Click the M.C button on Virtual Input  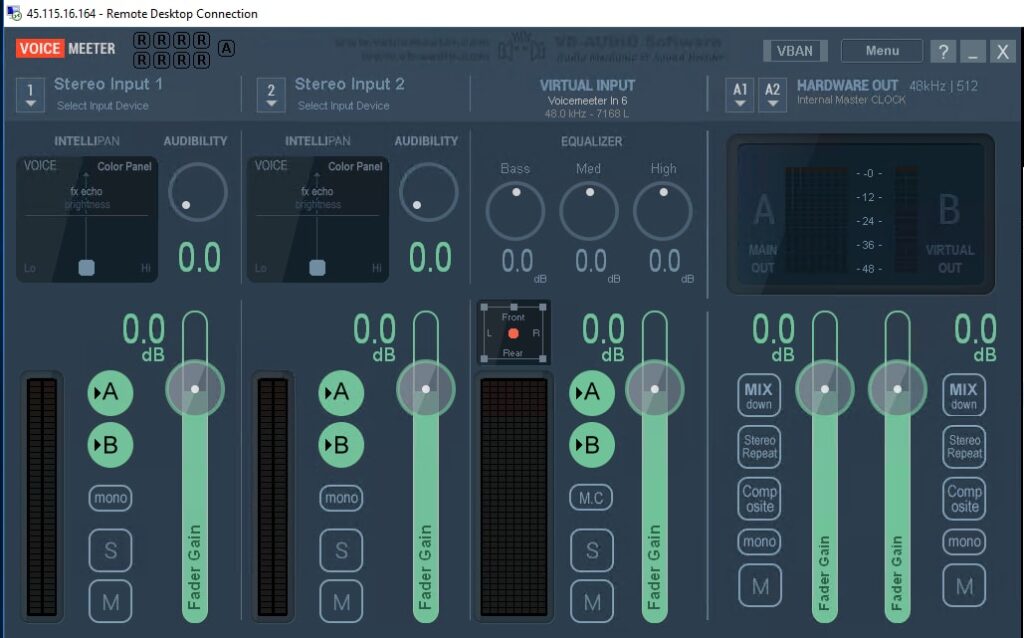click(592, 497)
